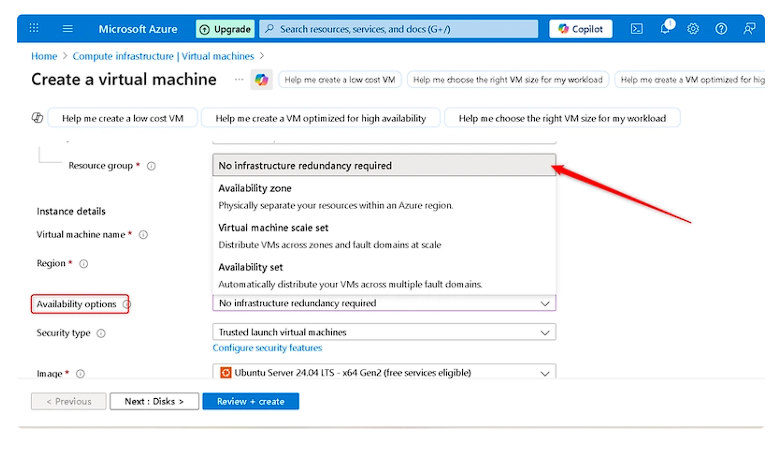Click the search resources, services, docs box
This screenshot has width=783, height=450.
coord(399,29)
